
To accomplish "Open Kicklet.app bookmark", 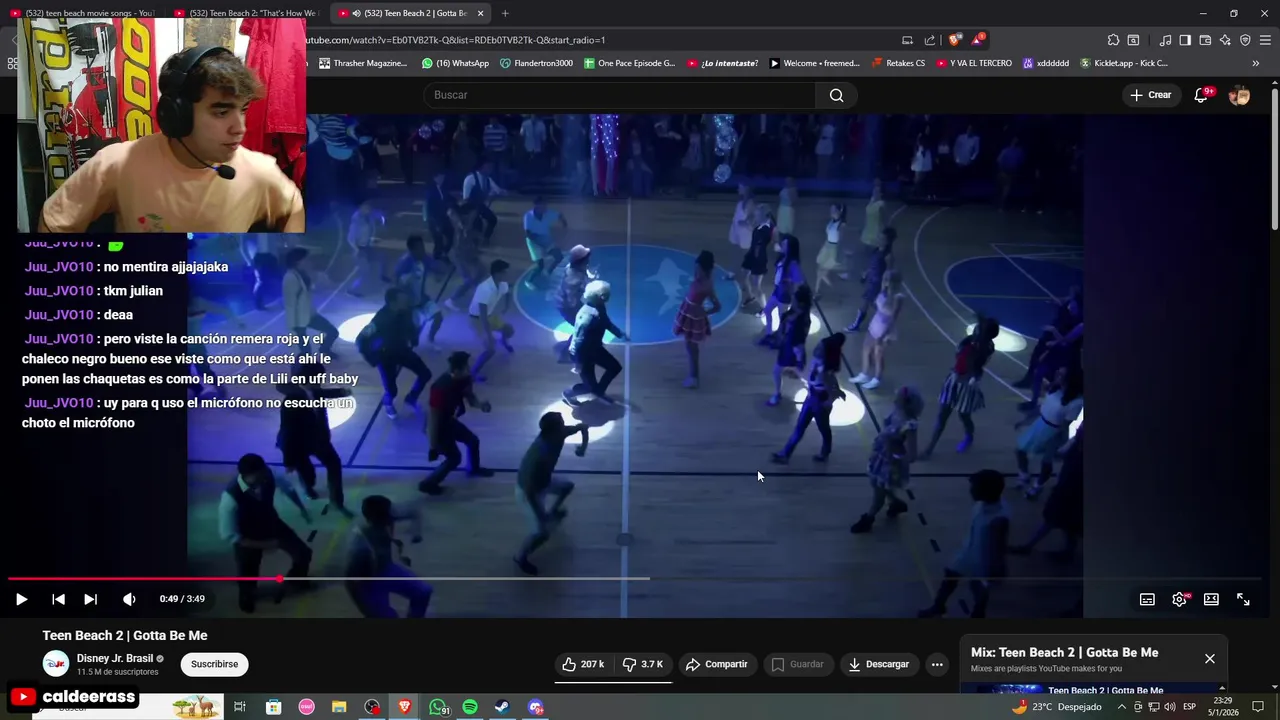I will click(x=1124, y=63).
